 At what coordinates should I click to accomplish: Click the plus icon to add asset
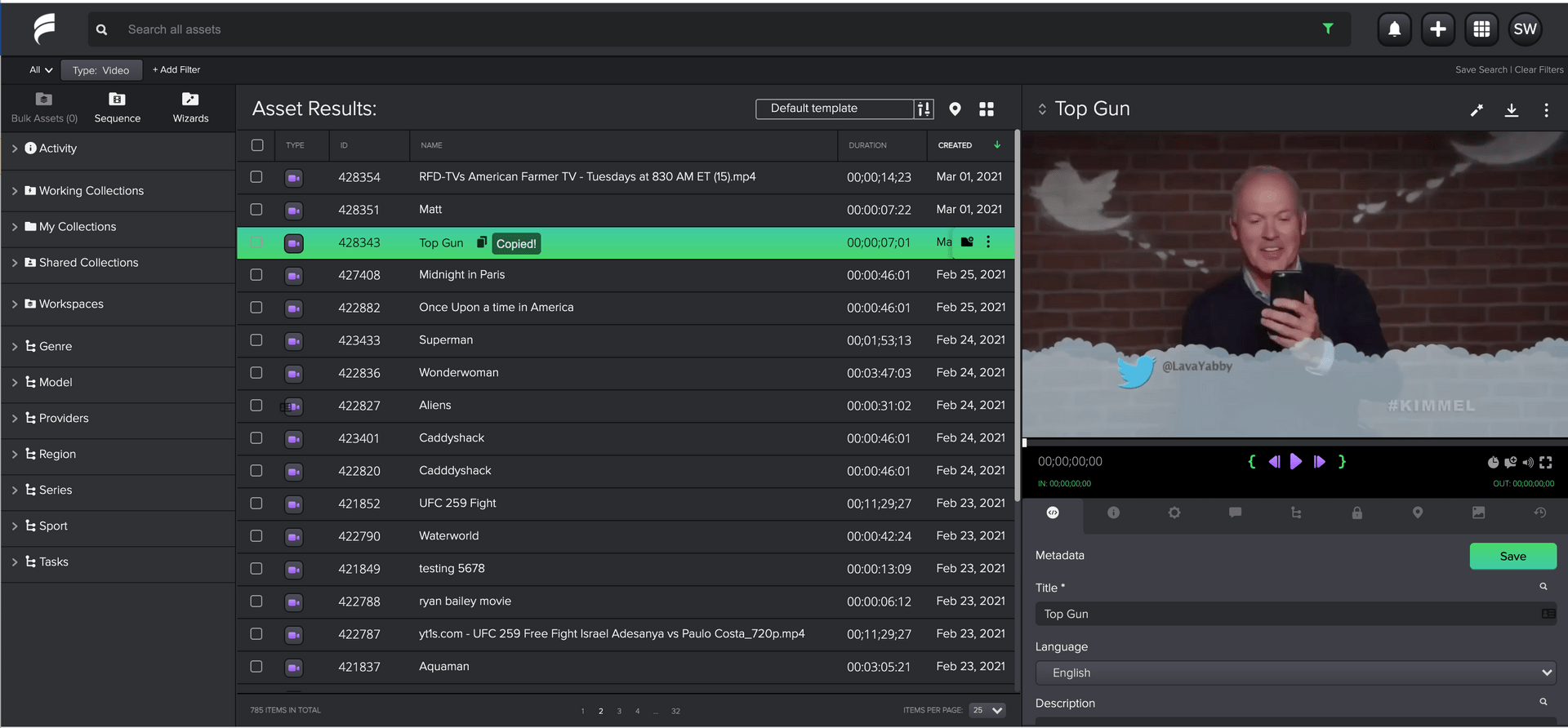pos(1438,29)
